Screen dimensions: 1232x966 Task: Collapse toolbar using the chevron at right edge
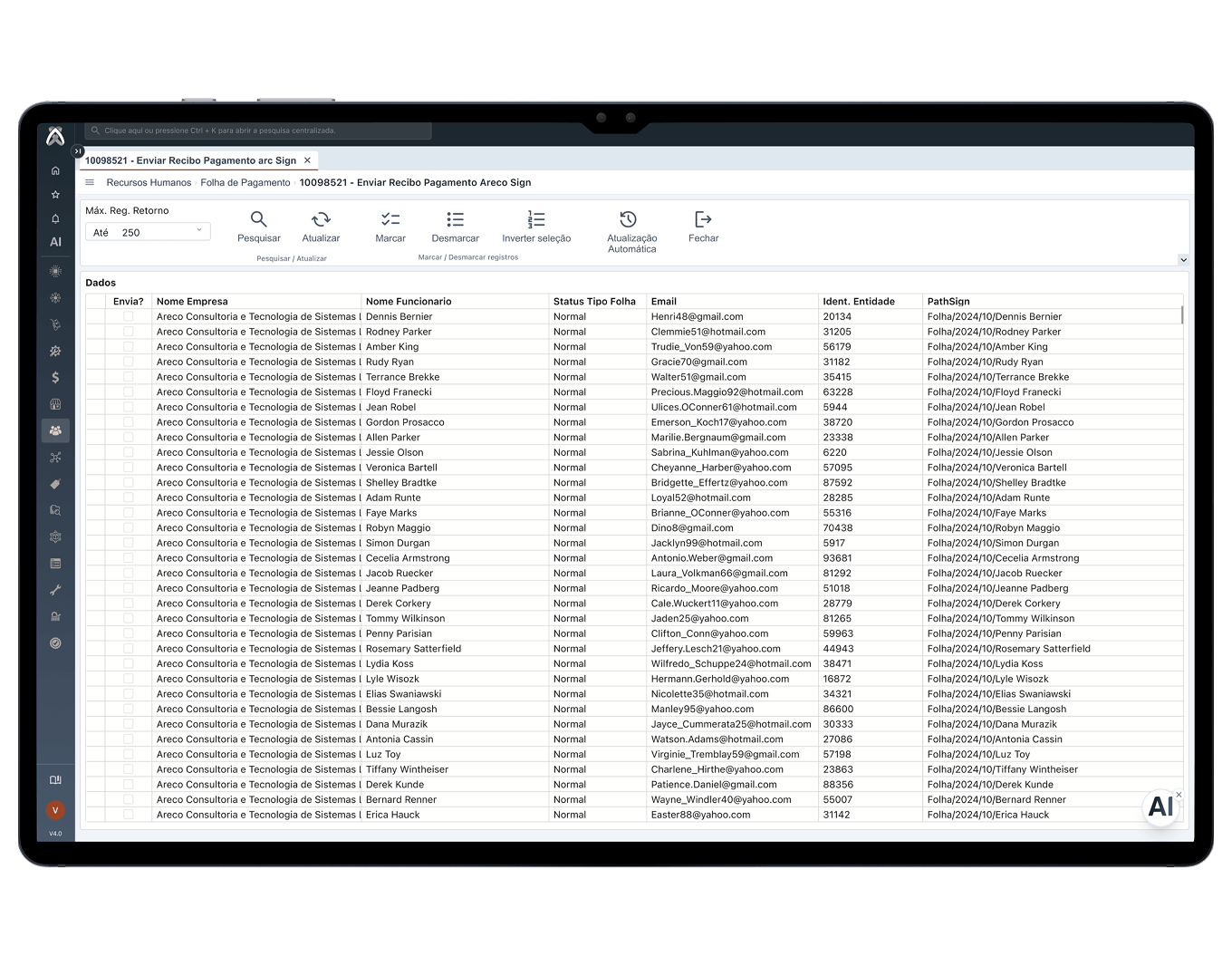1183,260
